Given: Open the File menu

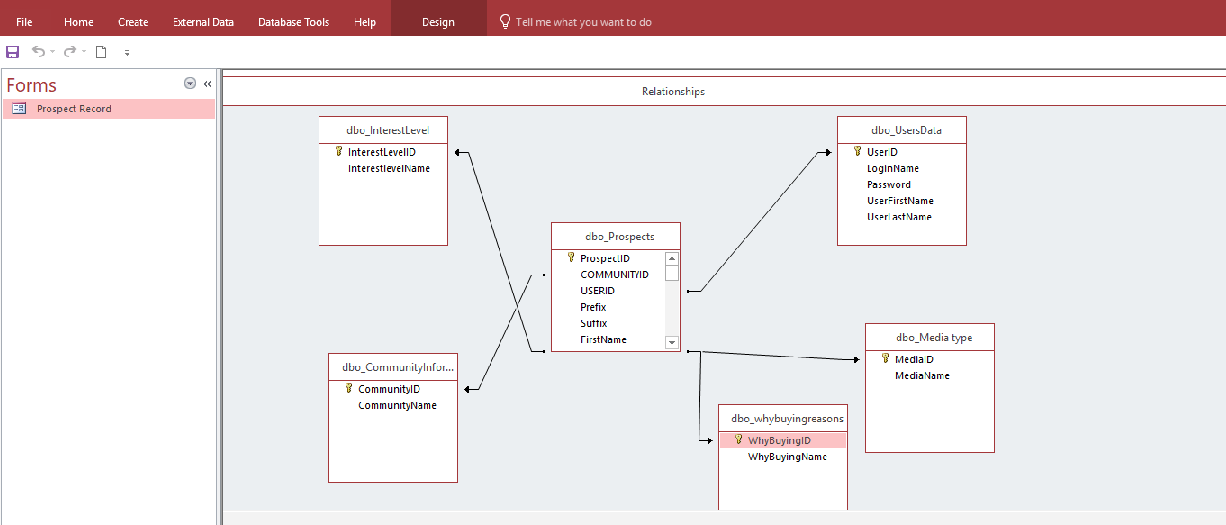Looking at the screenshot, I should pos(24,22).
